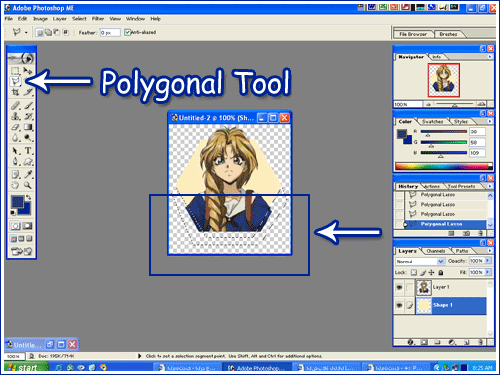The image size is (500, 375).
Task: Select the Gradient tool
Action: point(28,127)
